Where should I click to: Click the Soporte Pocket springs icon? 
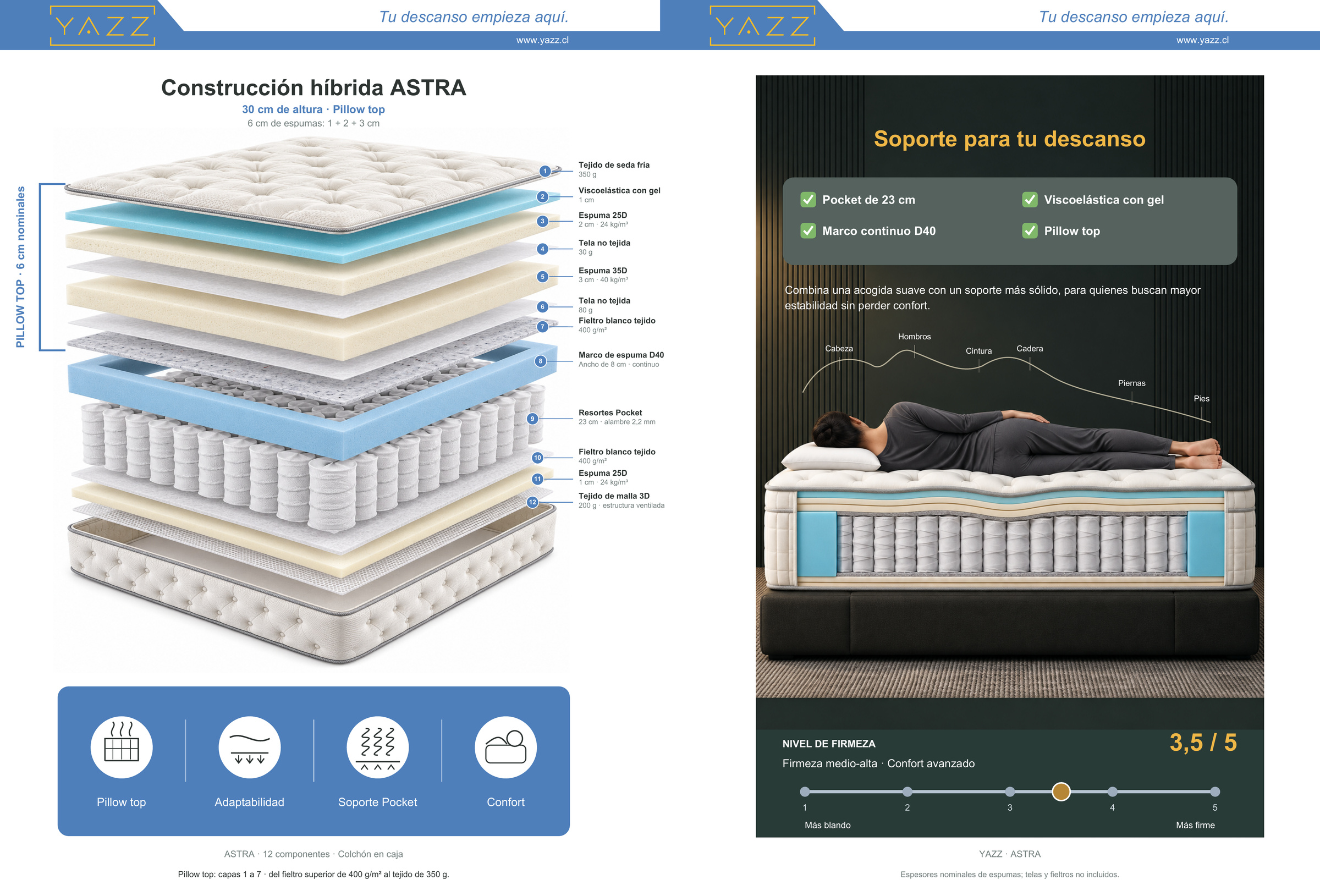tap(378, 746)
